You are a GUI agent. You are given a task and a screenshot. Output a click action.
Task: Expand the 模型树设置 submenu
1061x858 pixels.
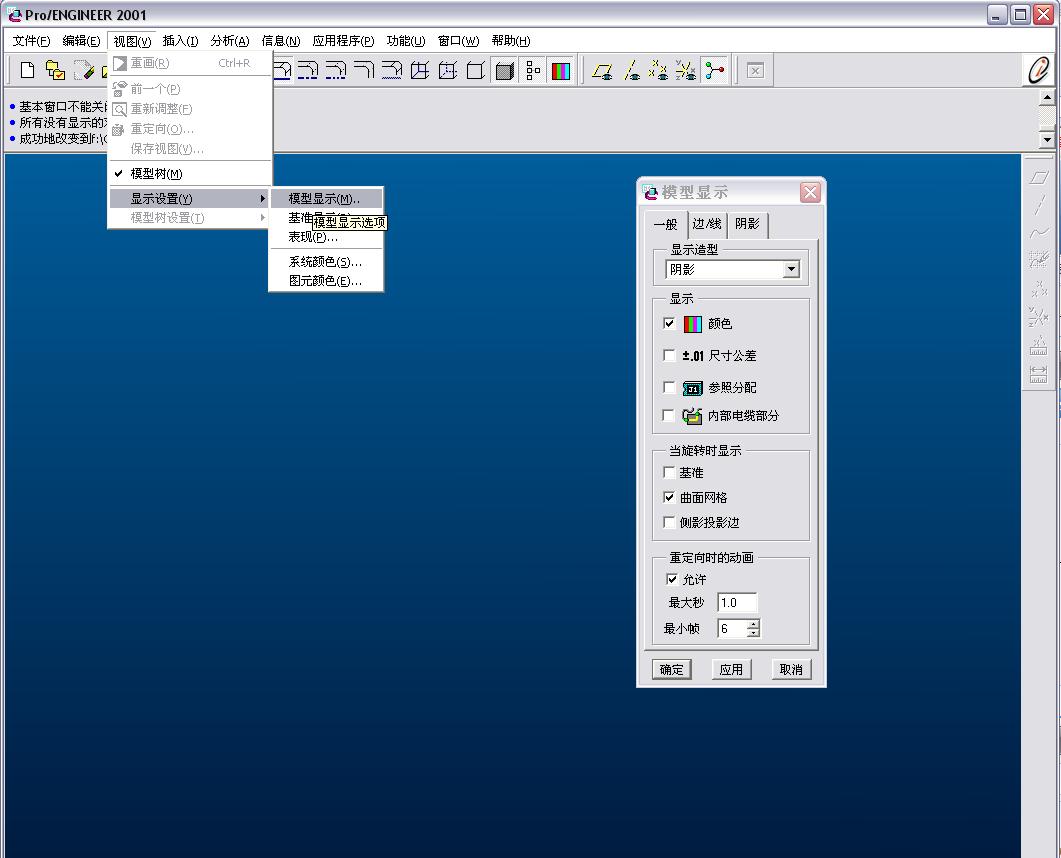coord(191,218)
